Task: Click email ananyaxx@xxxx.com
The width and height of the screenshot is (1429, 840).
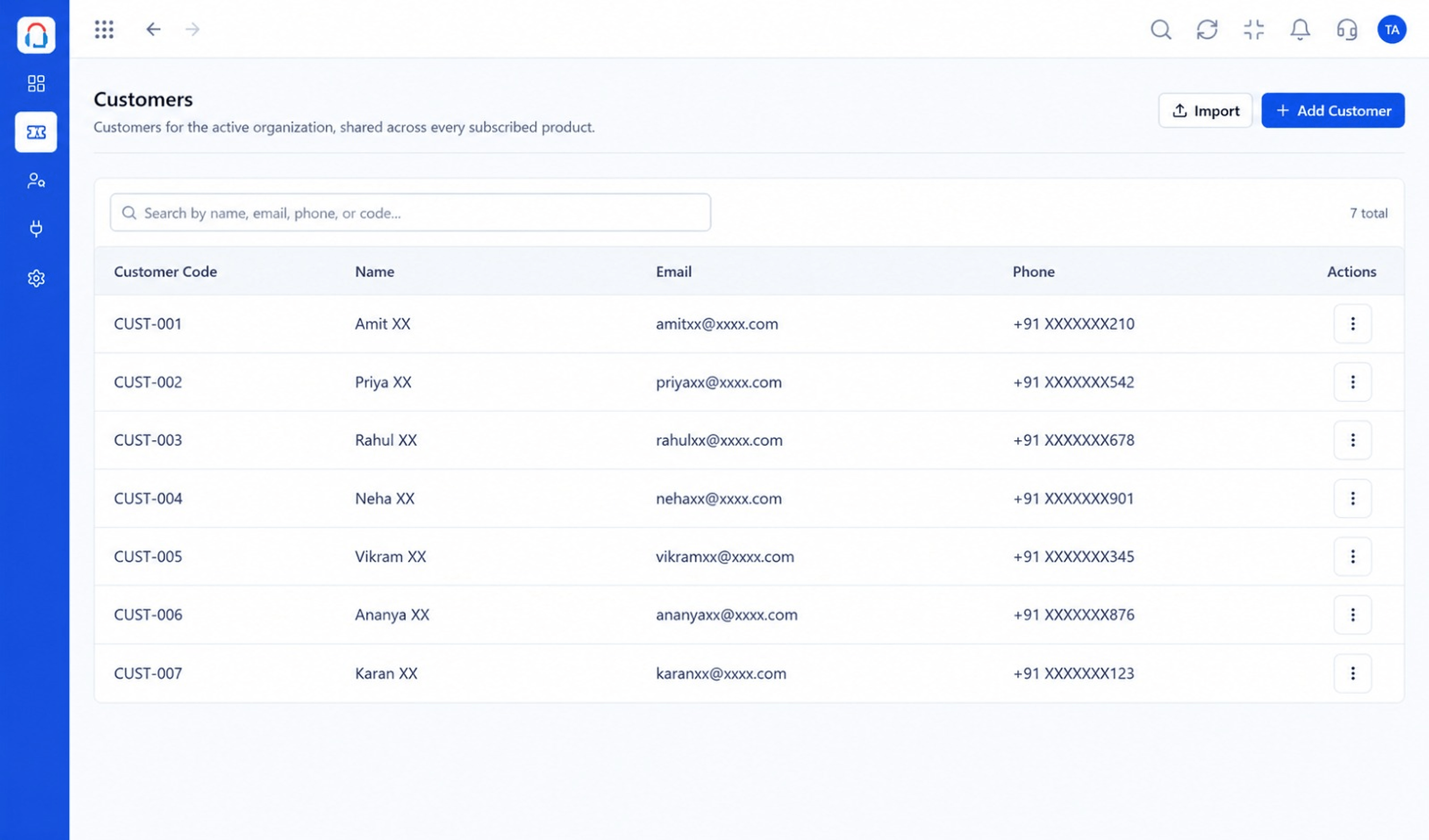Action: [727, 615]
